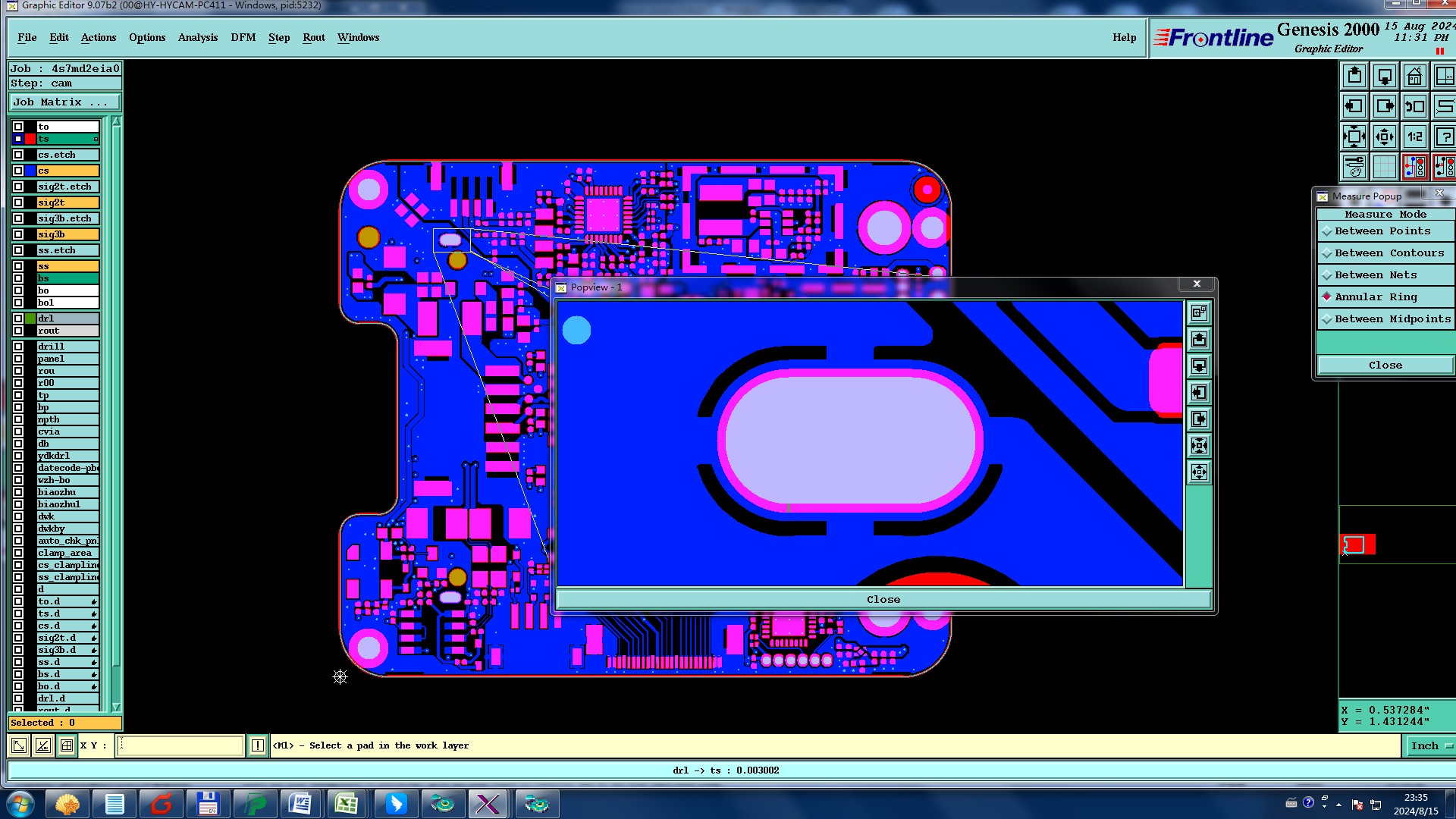
Task: Open the Inch units dropdown
Action: click(x=1431, y=745)
